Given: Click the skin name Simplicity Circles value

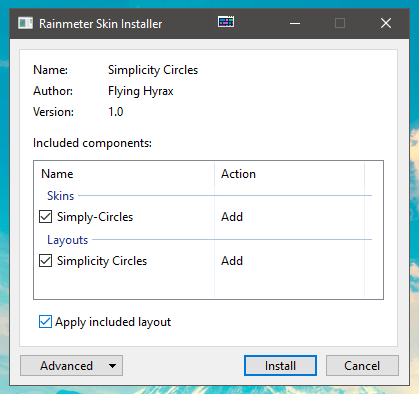Looking at the screenshot, I should point(153,70).
